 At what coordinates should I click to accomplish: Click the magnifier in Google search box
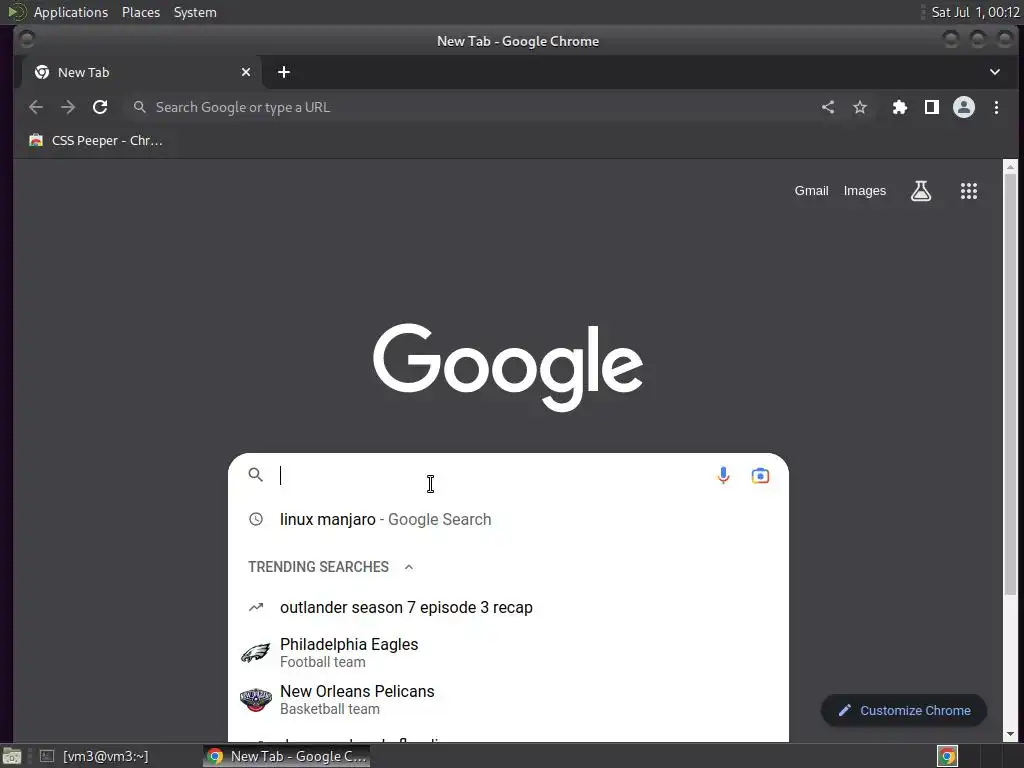[x=255, y=475]
